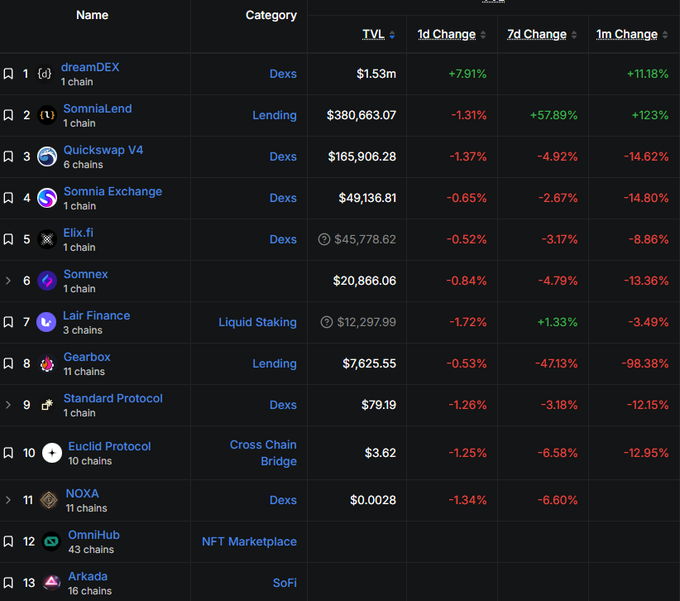Expand Standard Protocol sub-rows

click(8, 405)
